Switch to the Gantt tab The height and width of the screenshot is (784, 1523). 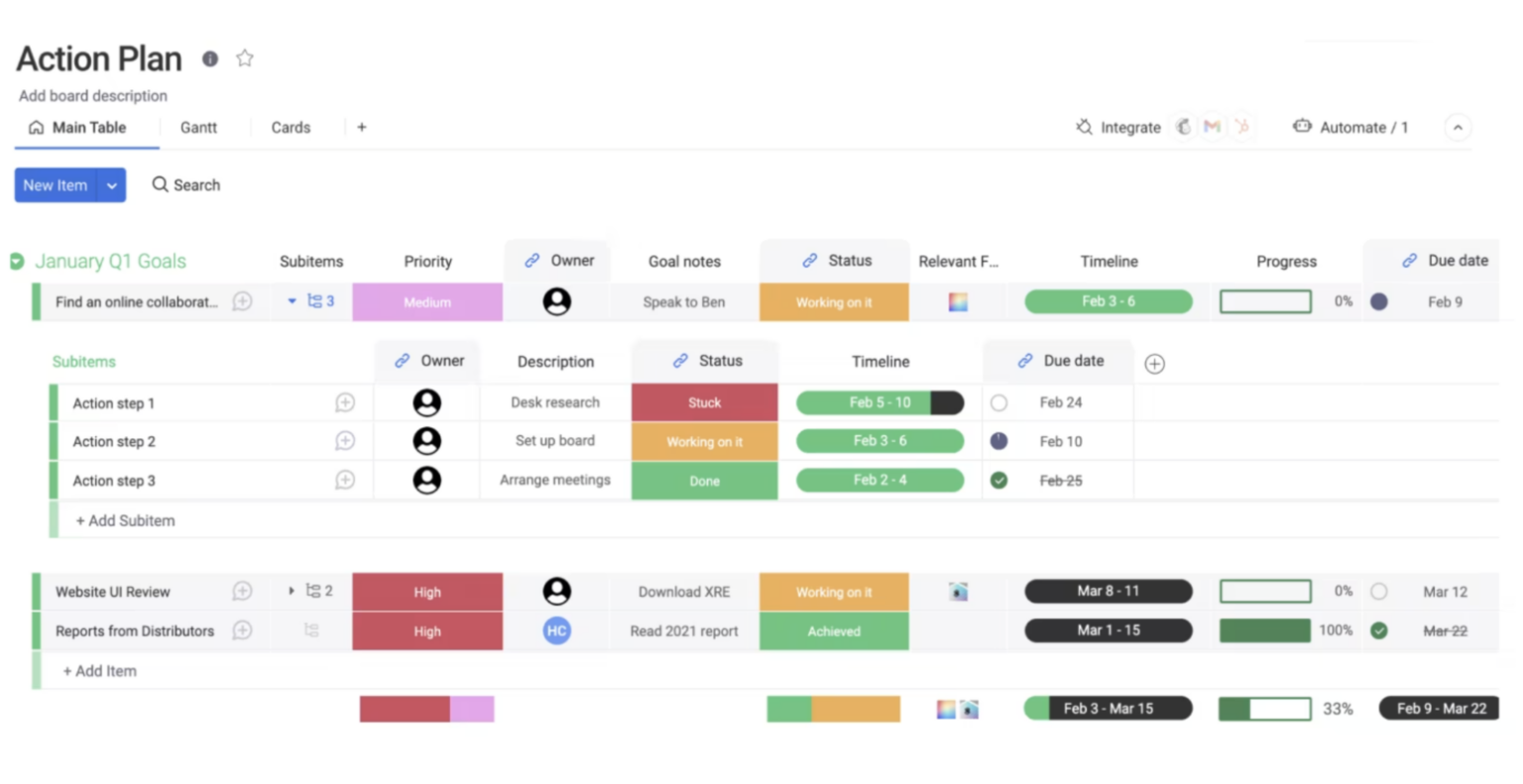198,128
